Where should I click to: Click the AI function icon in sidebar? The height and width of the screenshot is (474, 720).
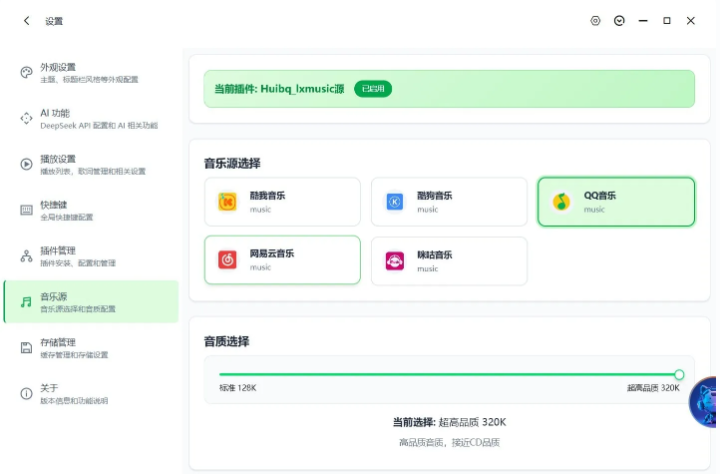[x=26, y=118]
